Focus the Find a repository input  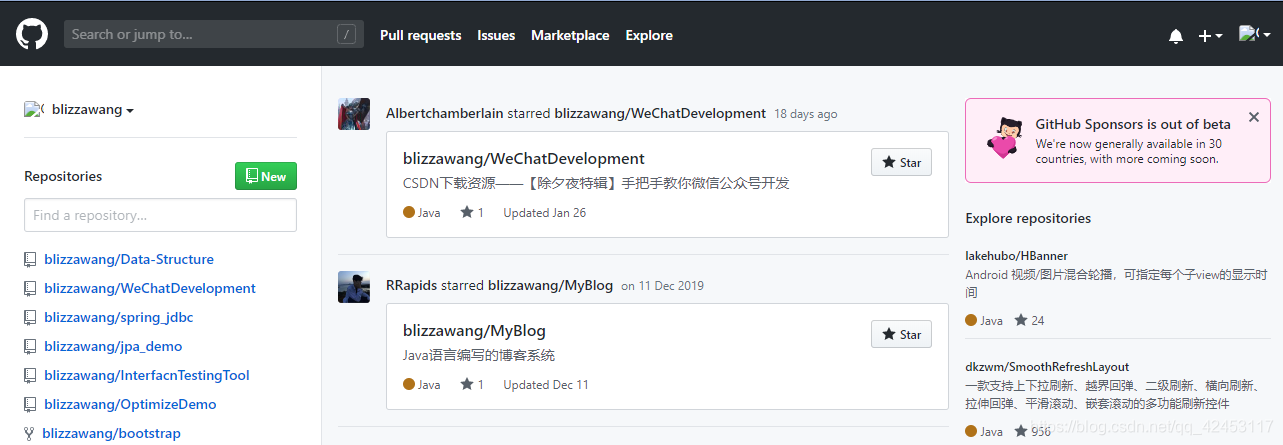pyautogui.click(x=160, y=215)
